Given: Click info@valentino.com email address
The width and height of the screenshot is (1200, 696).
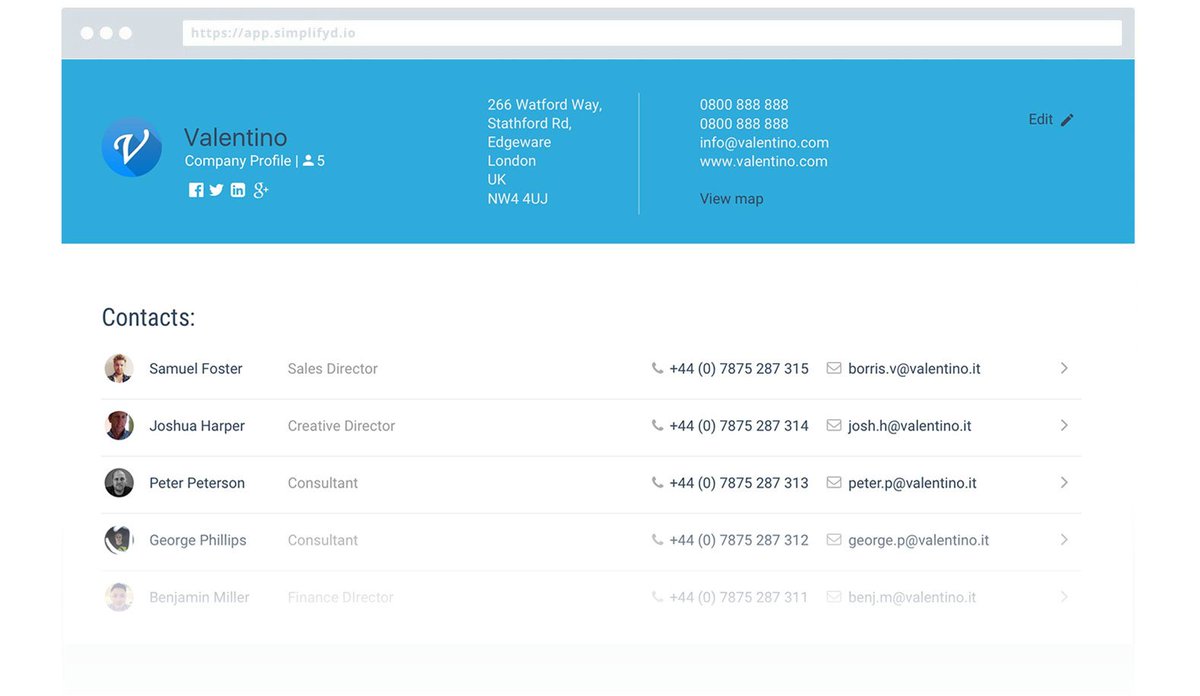Looking at the screenshot, I should point(764,143).
